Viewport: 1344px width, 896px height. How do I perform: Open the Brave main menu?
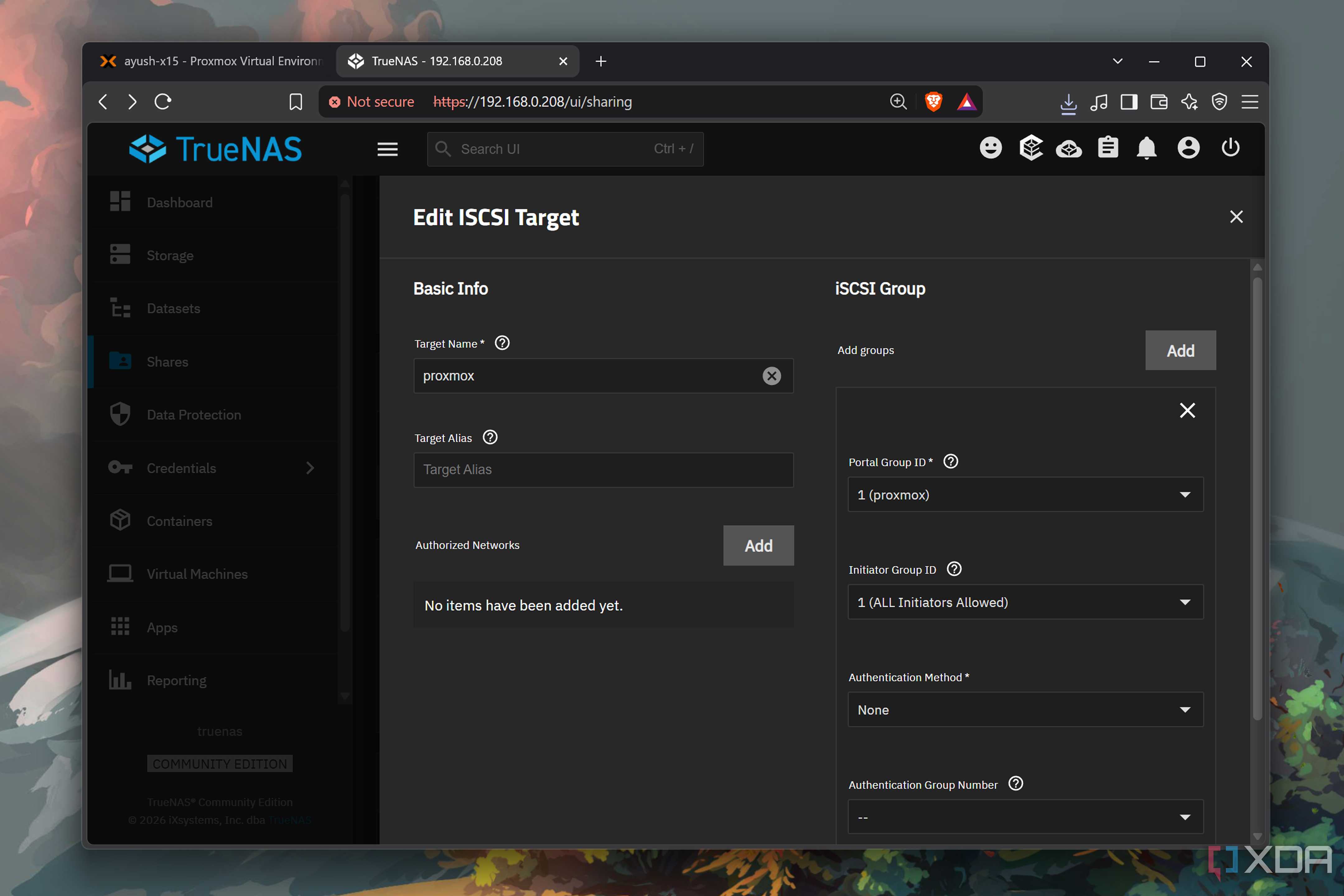click(x=1249, y=102)
